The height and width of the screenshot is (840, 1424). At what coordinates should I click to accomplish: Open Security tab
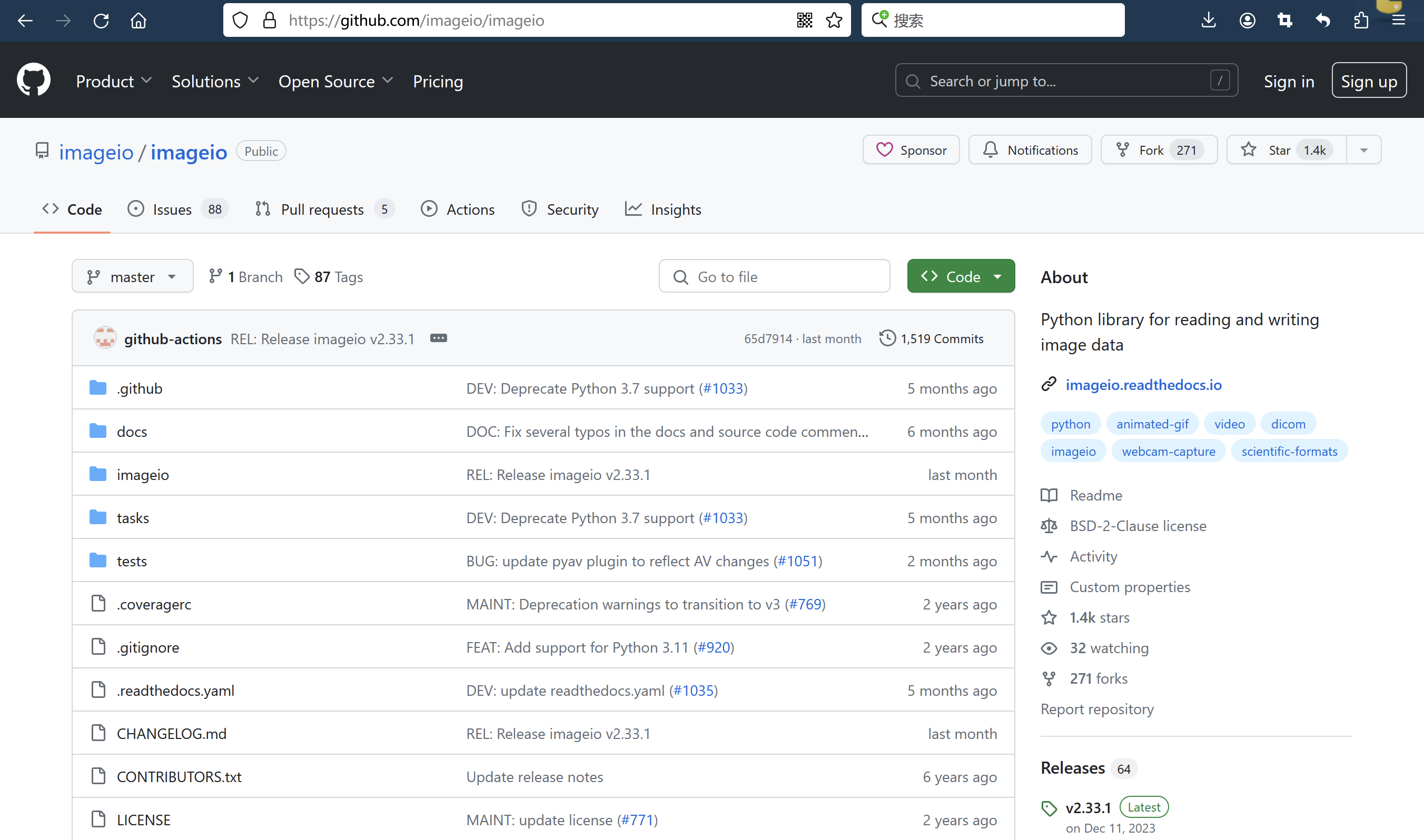pos(559,209)
